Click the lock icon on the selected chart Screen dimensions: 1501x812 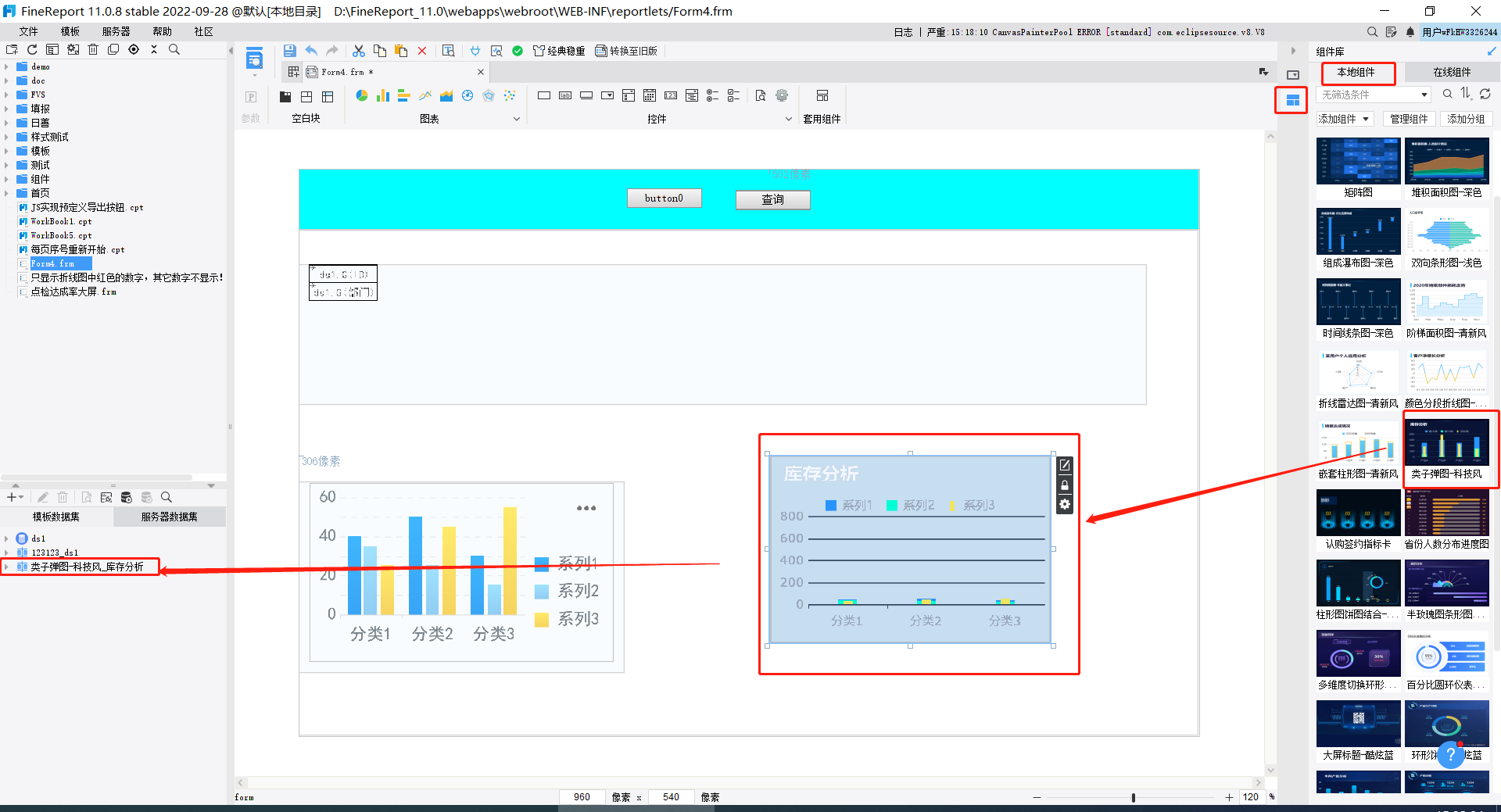[x=1065, y=485]
